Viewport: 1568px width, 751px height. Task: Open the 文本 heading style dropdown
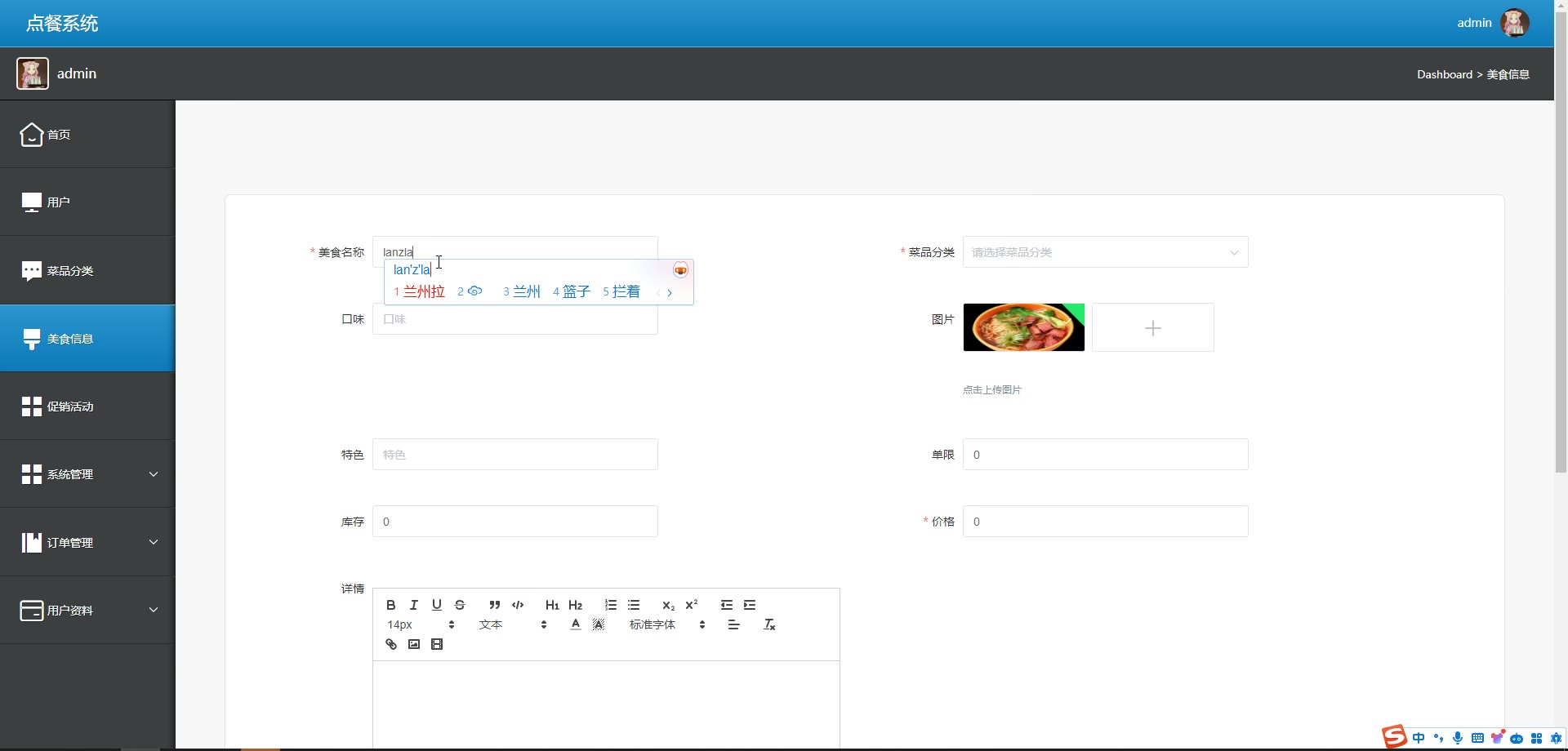[x=513, y=624]
